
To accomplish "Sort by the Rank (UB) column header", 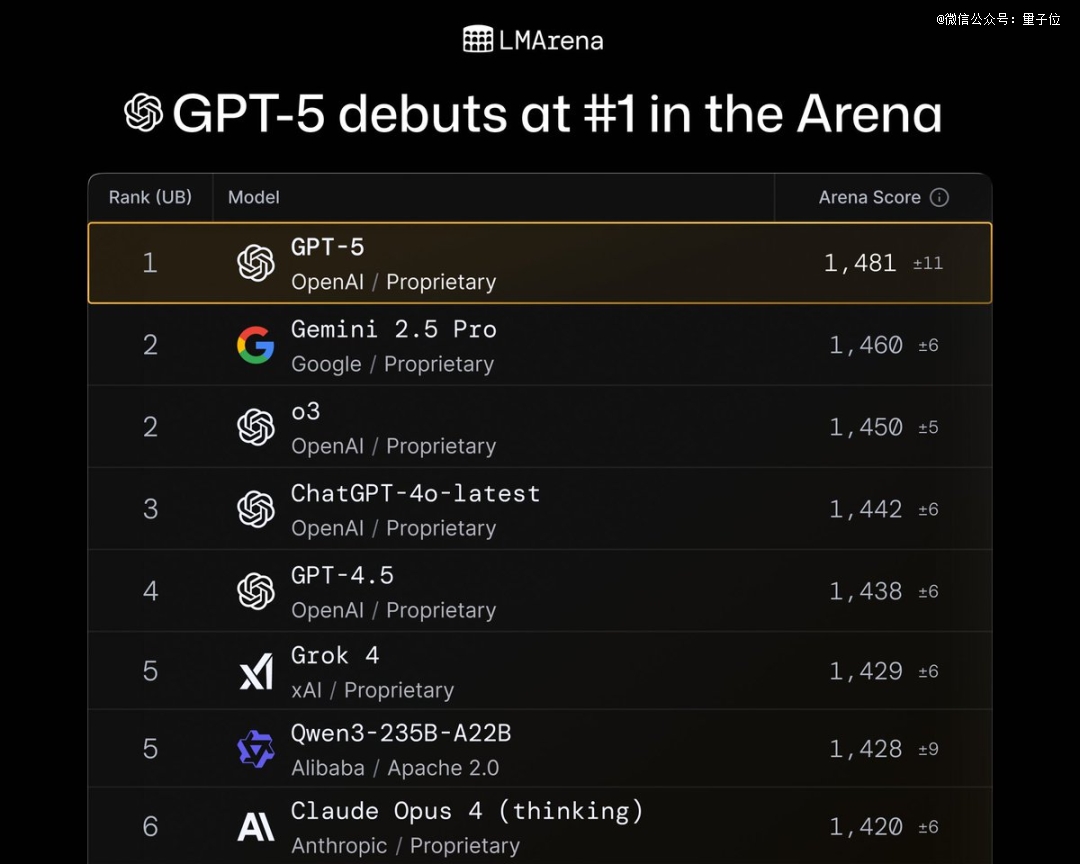I will click(150, 198).
